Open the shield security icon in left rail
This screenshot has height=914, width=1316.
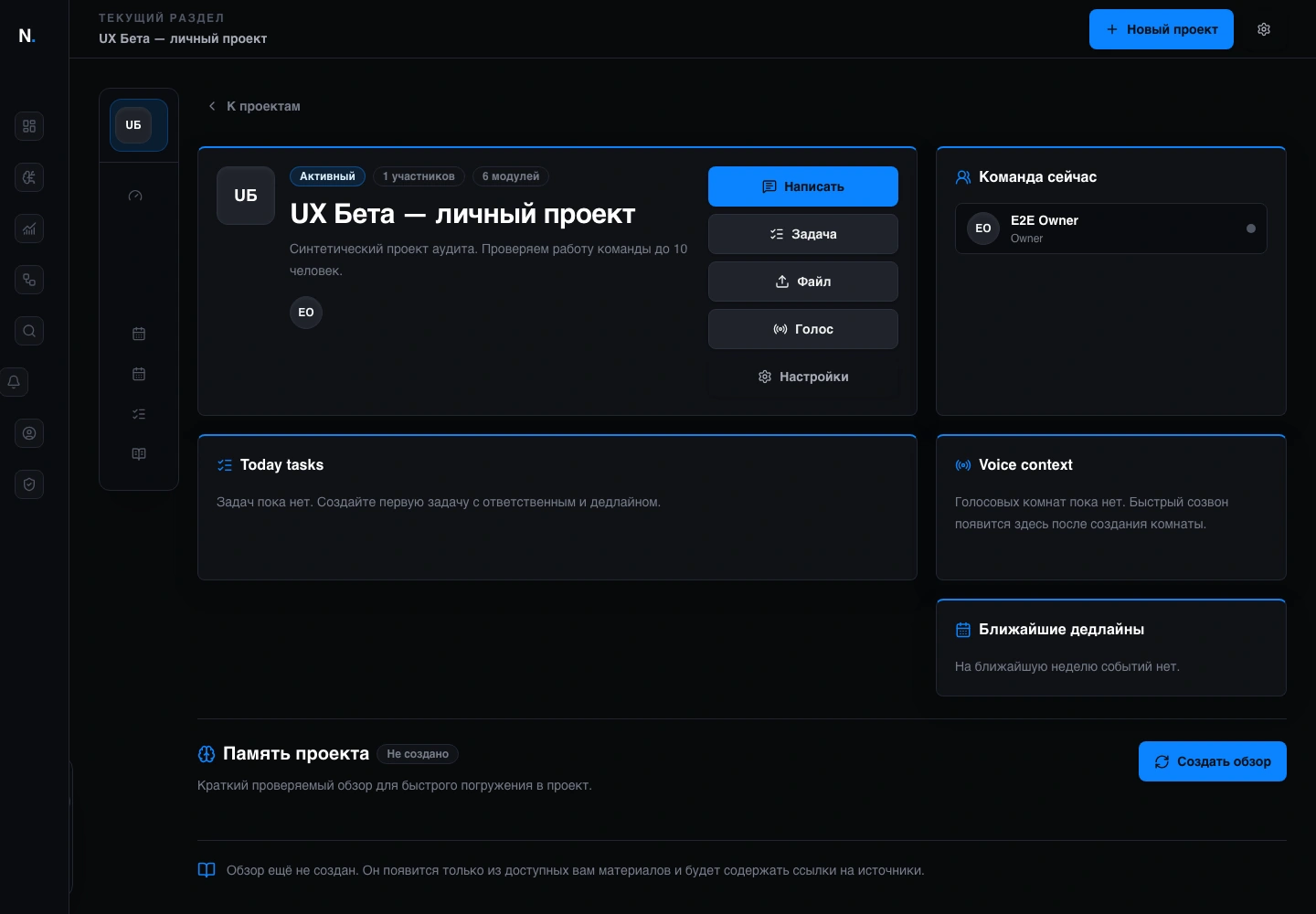pos(29,484)
